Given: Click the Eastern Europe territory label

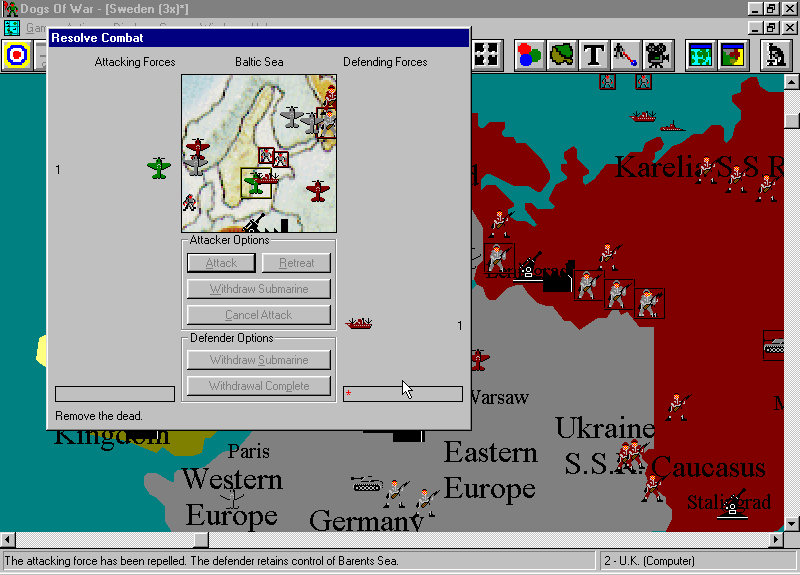Looking at the screenshot, I should click(x=490, y=471).
